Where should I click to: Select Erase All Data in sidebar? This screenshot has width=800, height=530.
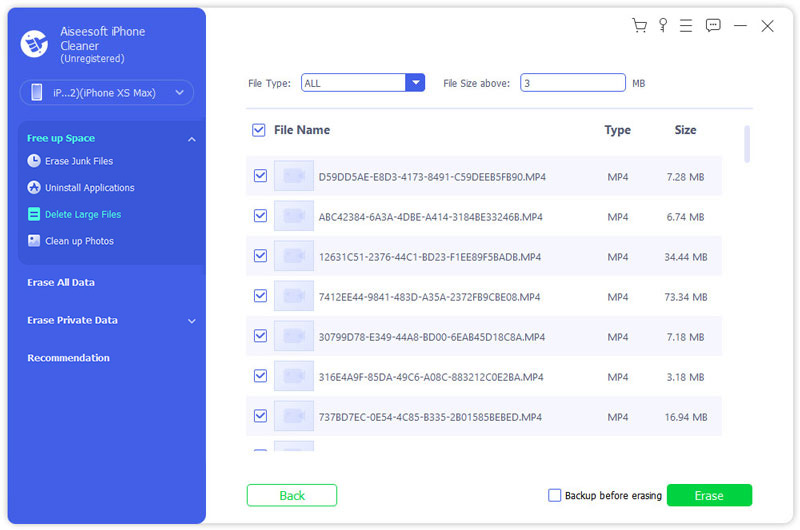tap(61, 283)
